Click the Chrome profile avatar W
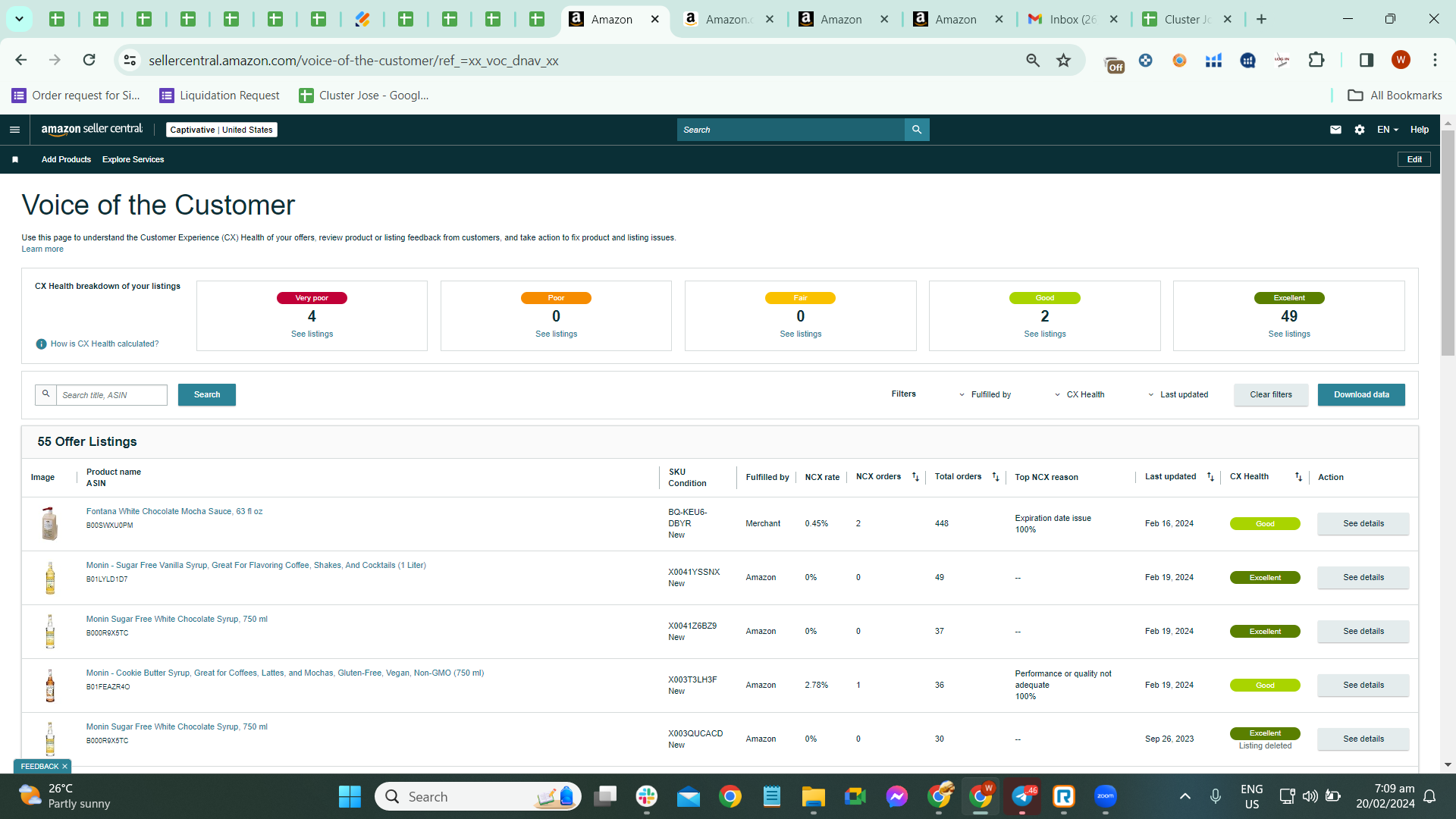1456x819 pixels. pyautogui.click(x=1401, y=60)
